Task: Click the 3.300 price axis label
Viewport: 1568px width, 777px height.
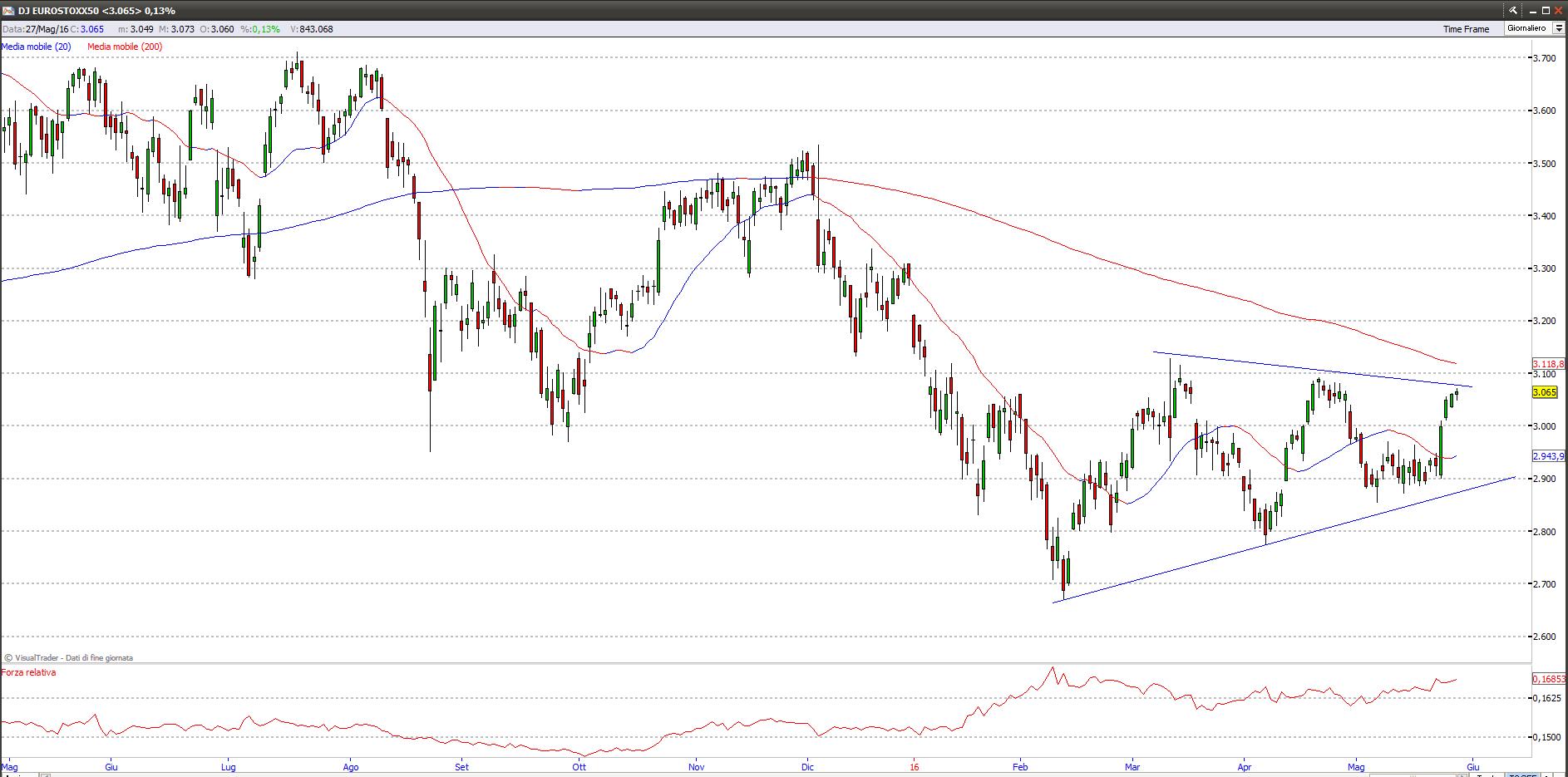Action: point(1546,268)
